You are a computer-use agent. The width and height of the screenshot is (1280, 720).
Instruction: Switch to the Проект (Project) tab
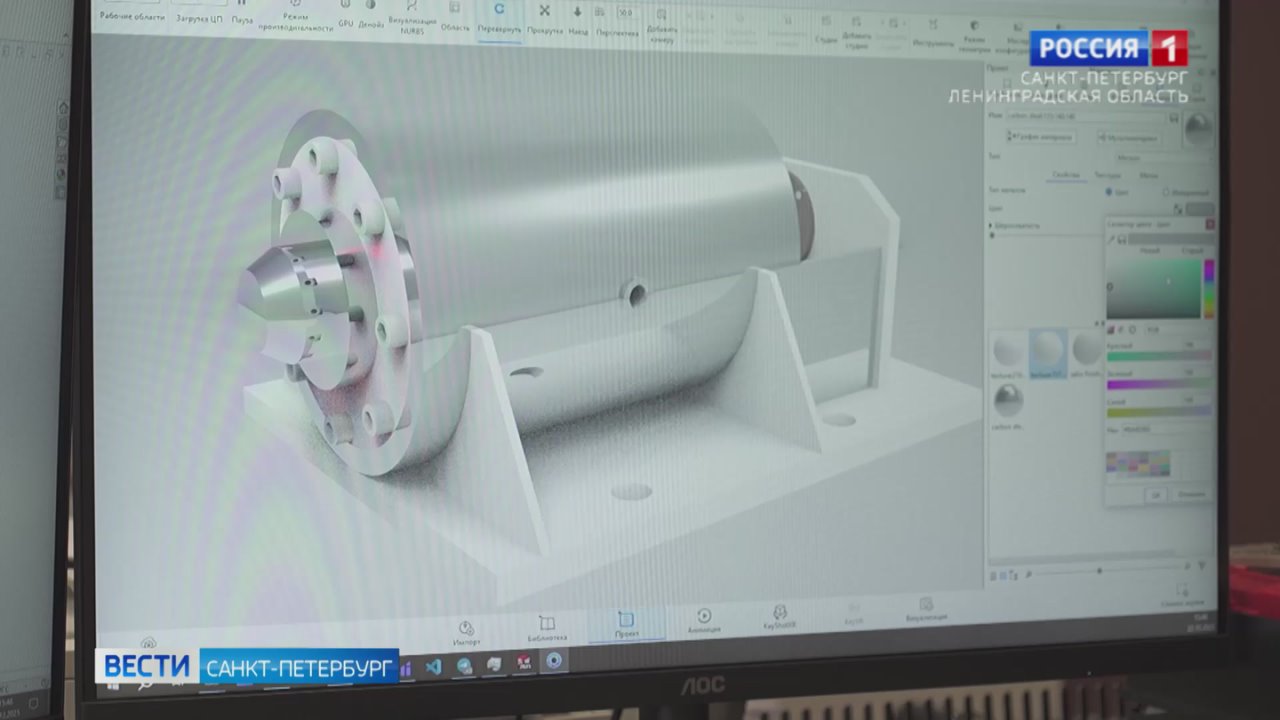tap(626, 624)
